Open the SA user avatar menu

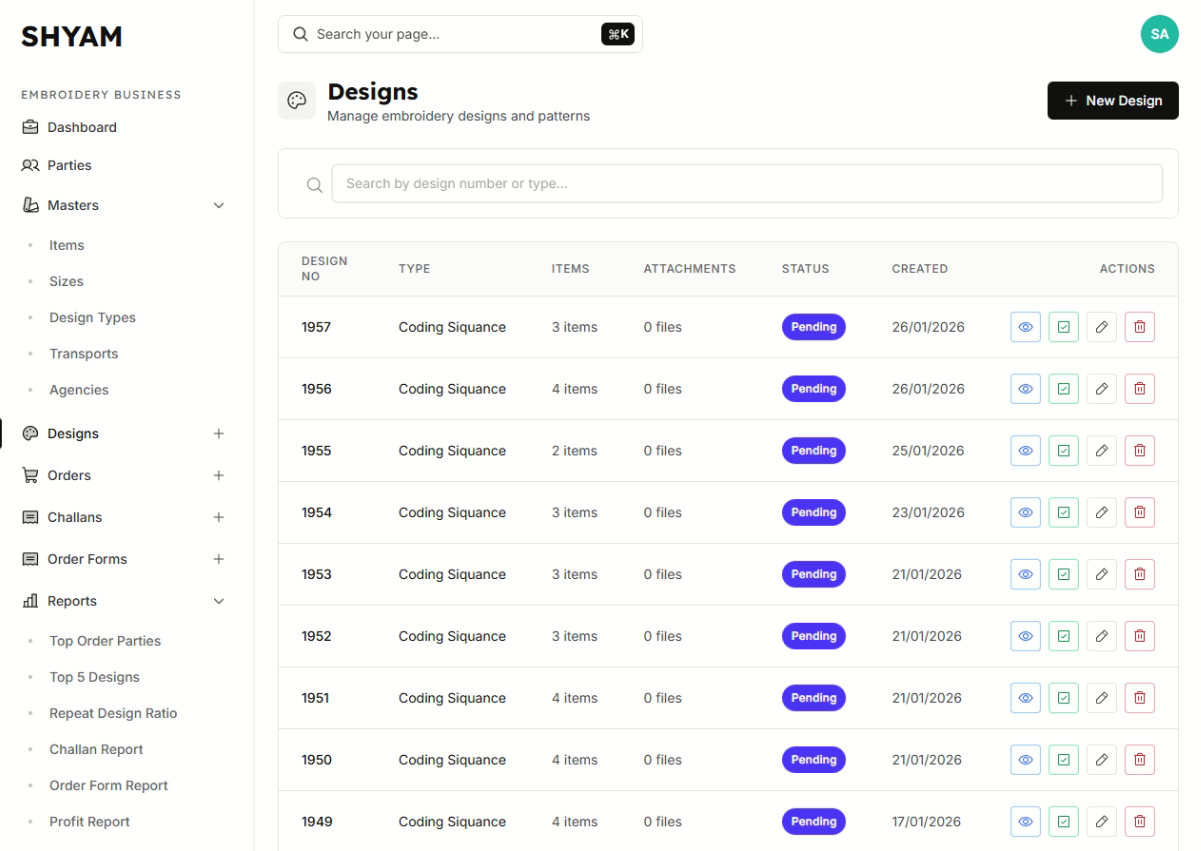coord(1159,34)
